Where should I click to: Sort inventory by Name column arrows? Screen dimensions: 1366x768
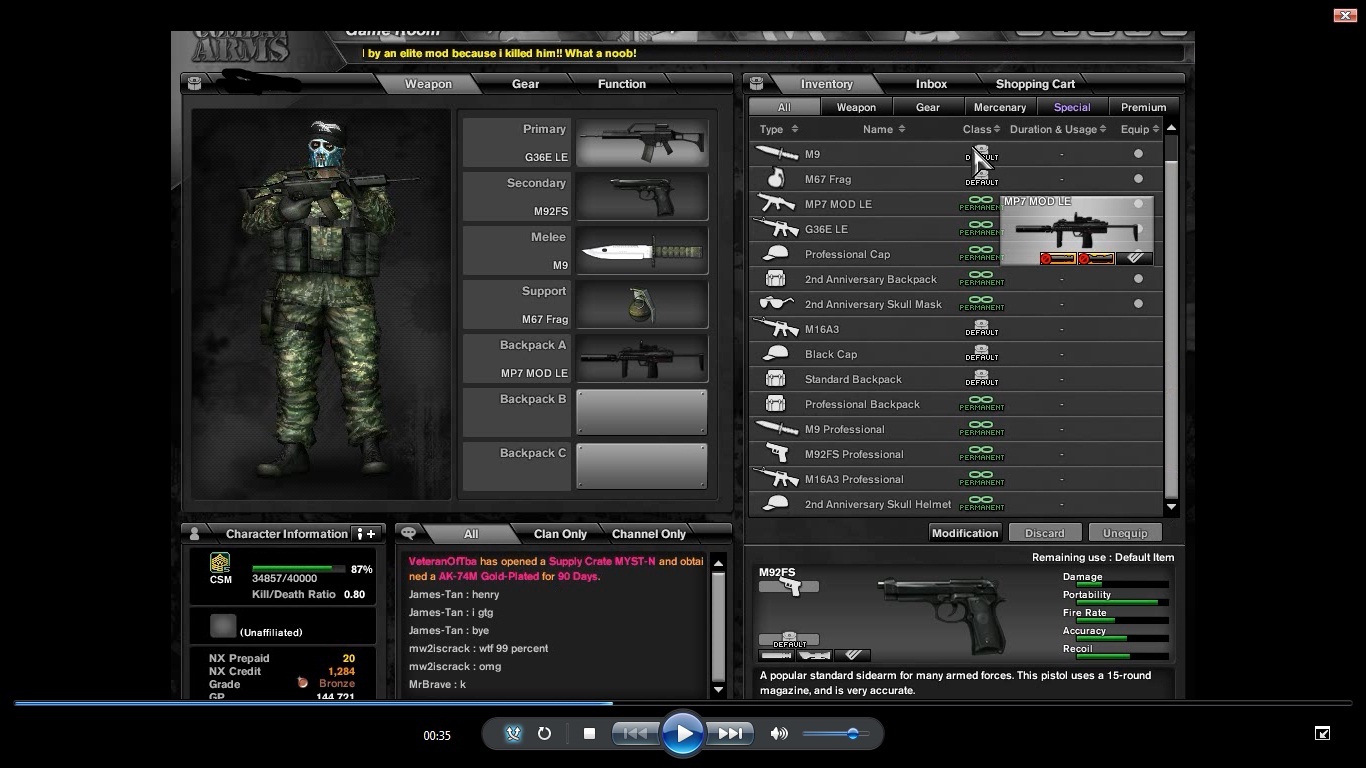pyautogui.click(x=901, y=129)
